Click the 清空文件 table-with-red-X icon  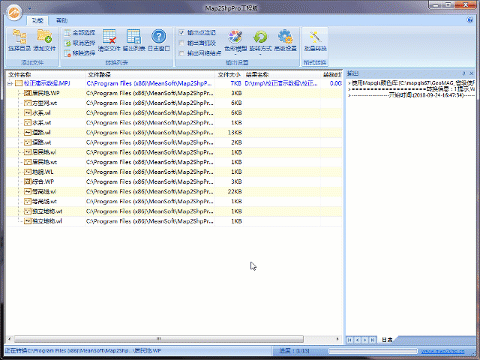point(109,36)
